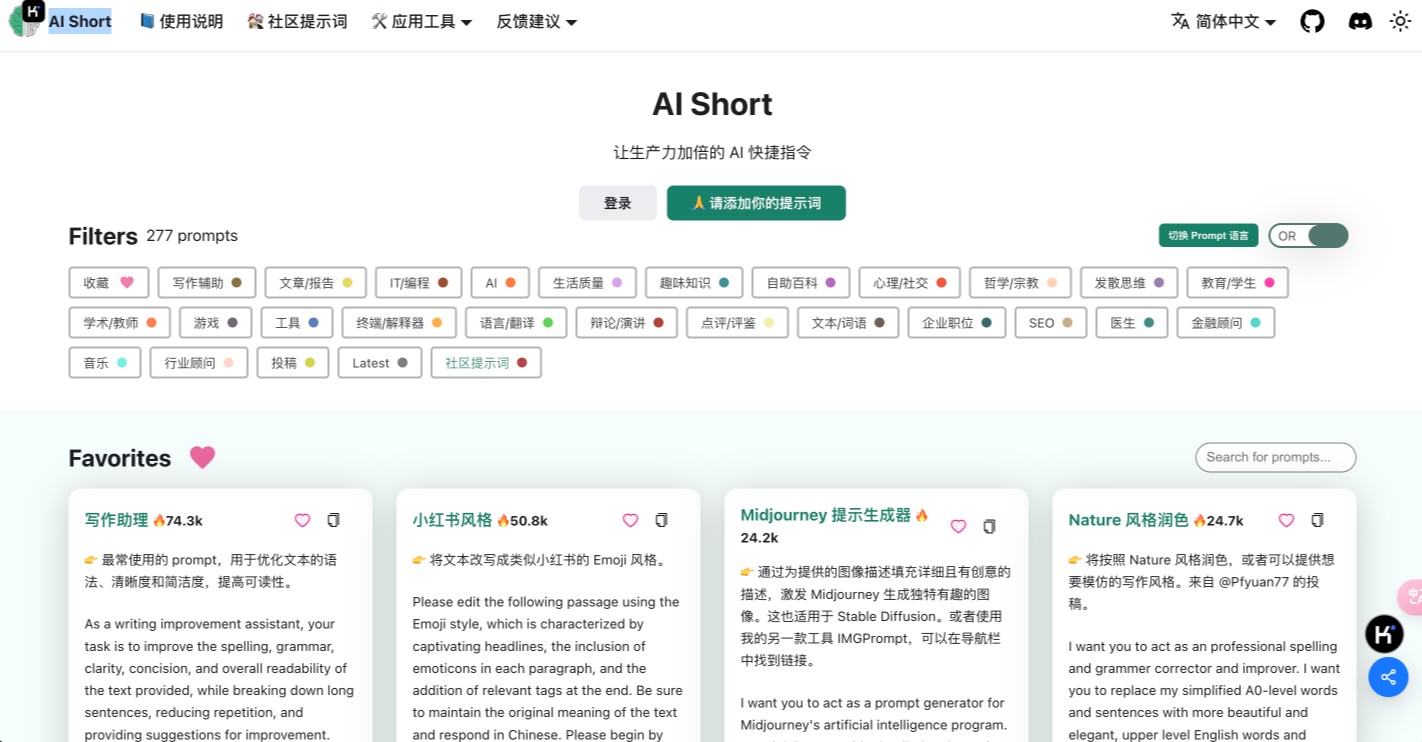Favorite the 写作助理 card with heart
This screenshot has width=1422, height=742.
click(x=302, y=520)
